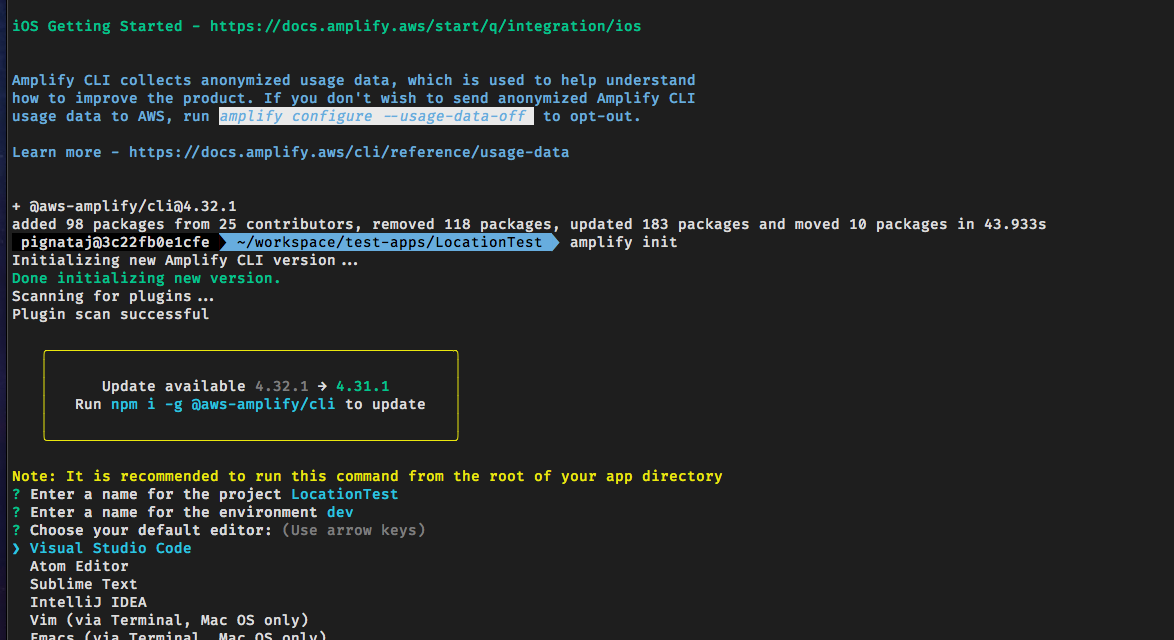Choose Vim (via Terminal, Mac OS only)
1174x640 pixels.
click(169, 620)
